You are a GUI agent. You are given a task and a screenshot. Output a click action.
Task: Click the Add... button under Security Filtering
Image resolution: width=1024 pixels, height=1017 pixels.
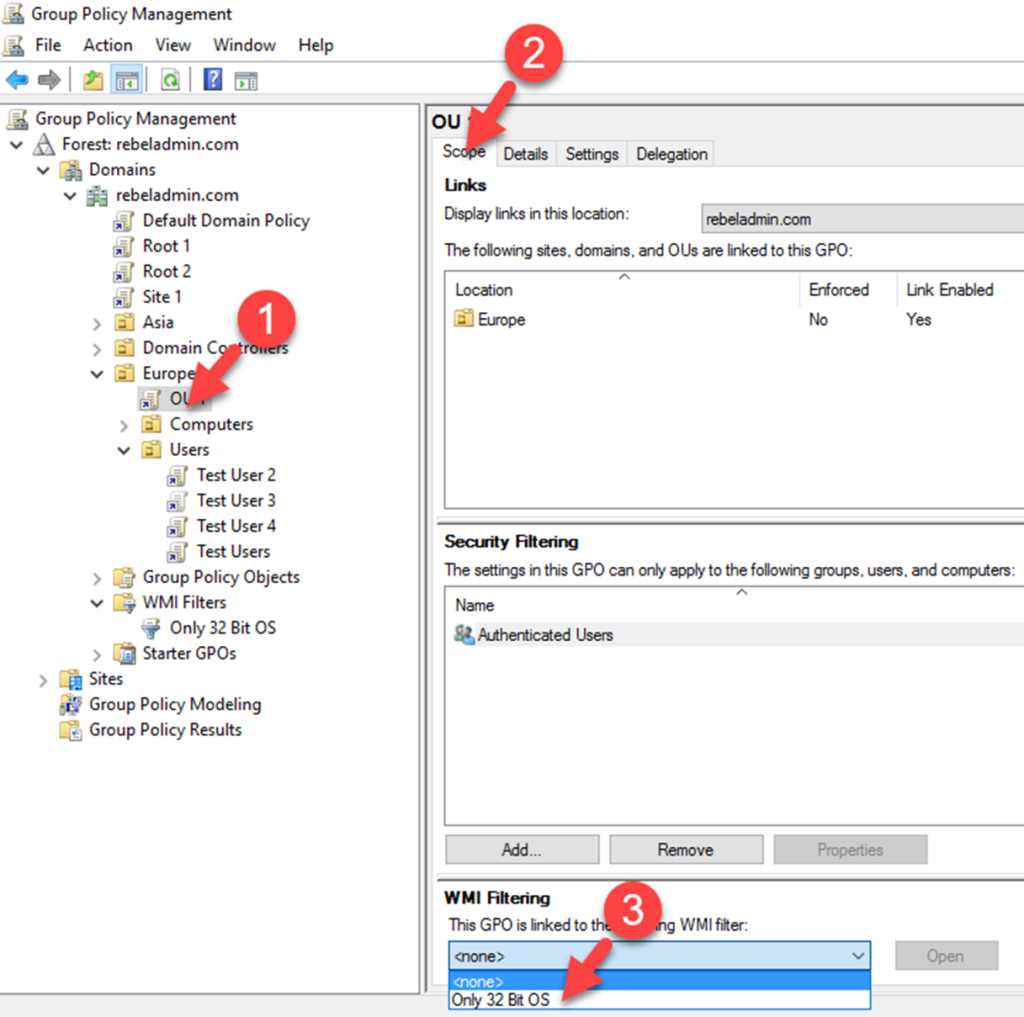(x=521, y=850)
